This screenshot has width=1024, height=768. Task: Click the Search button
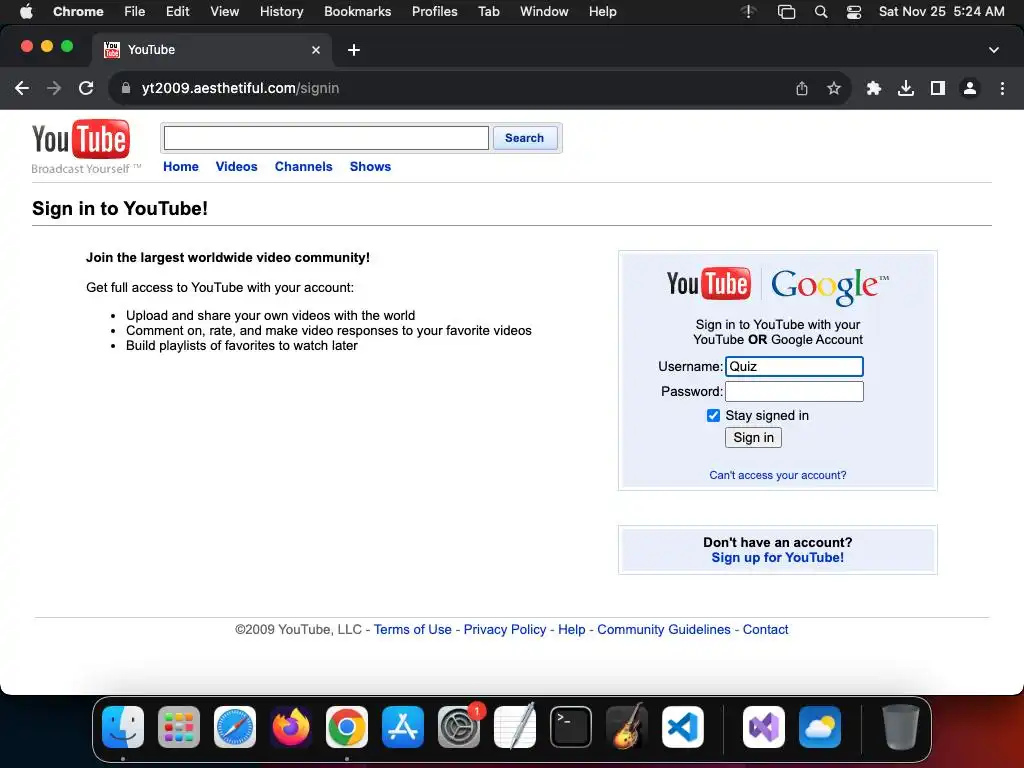click(524, 138)
